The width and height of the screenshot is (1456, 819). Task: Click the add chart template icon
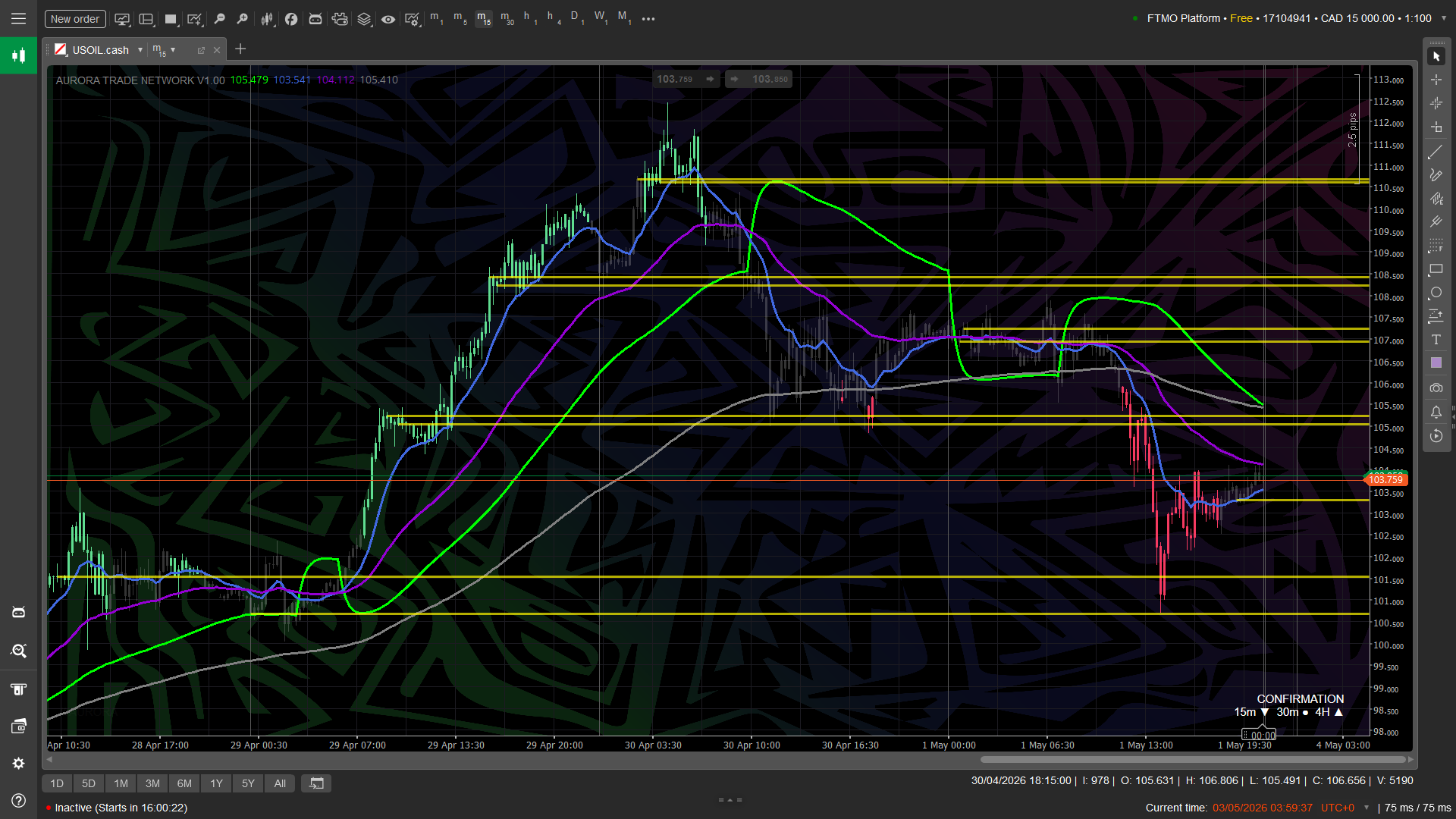[x=195, y=19]
